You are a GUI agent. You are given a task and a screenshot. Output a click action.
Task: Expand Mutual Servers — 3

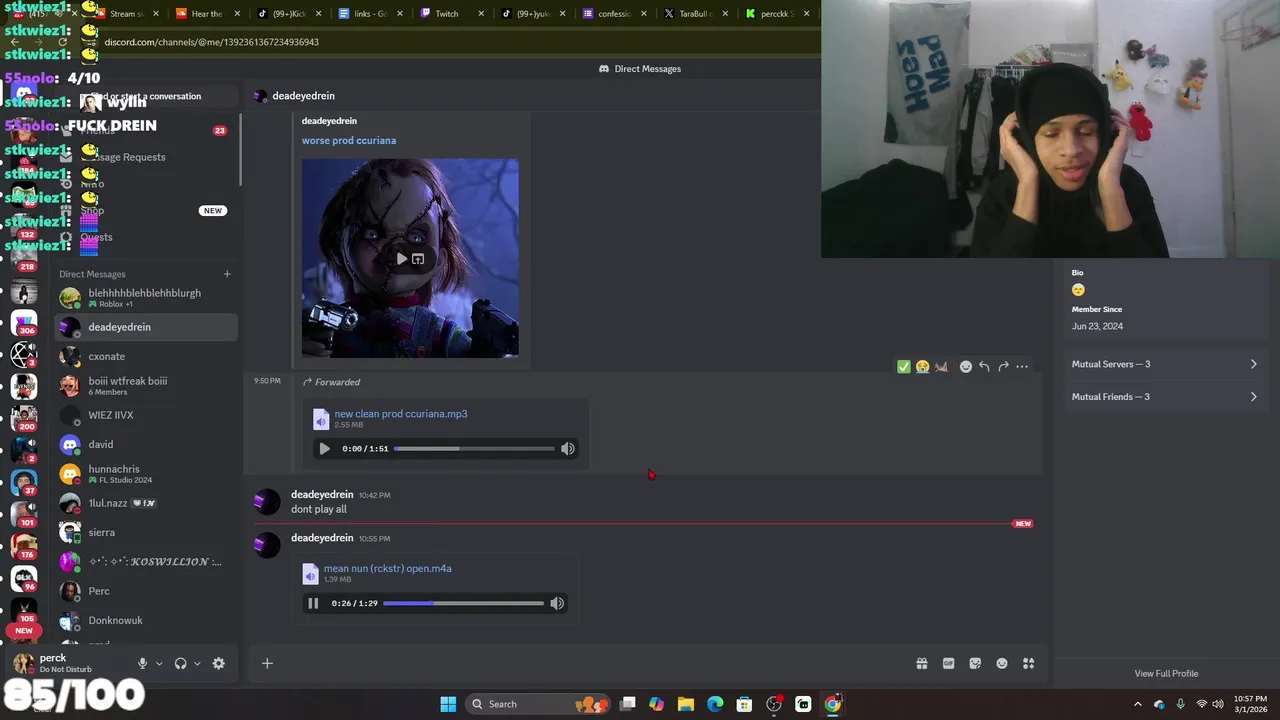pos(1164,364)
